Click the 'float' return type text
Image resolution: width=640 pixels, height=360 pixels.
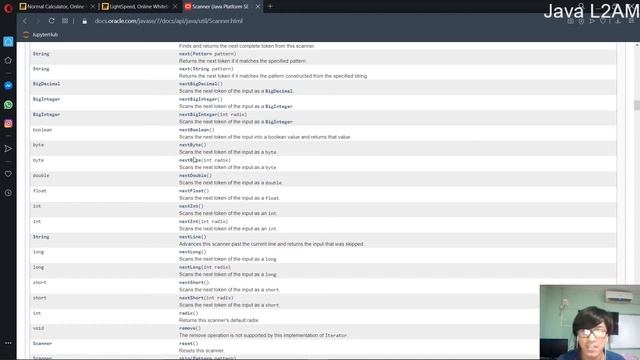tap(40, 191)
